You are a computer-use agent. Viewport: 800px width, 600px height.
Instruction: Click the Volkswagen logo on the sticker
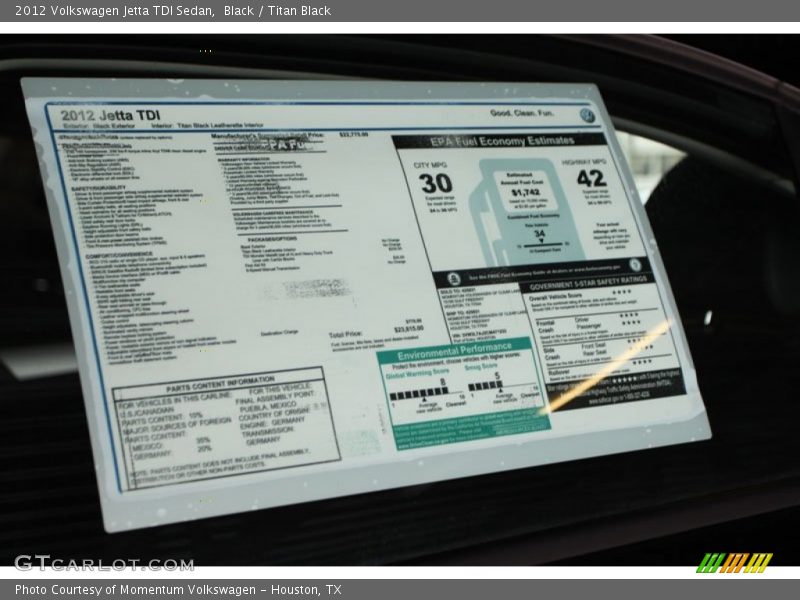[587, 115]
